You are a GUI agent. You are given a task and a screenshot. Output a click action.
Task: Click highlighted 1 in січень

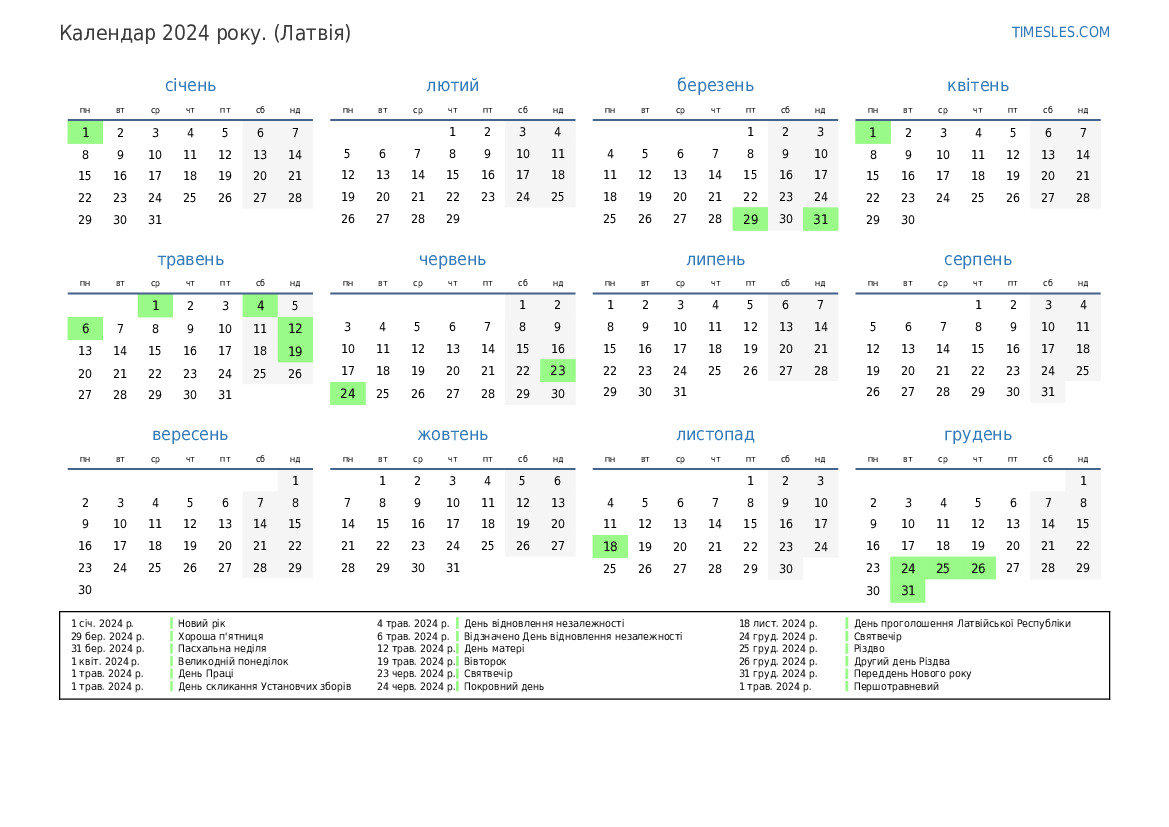tap(85, 132)
